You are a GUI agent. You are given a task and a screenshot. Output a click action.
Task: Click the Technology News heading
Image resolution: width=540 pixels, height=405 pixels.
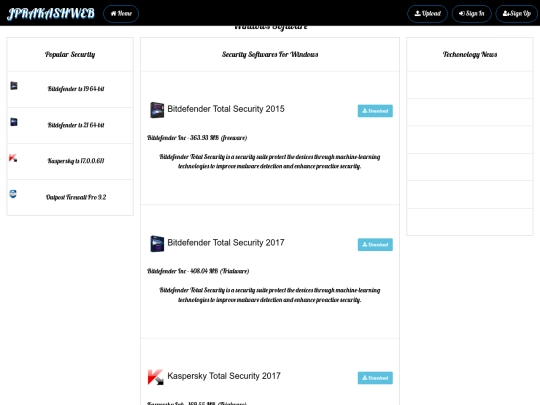[470, 54]
